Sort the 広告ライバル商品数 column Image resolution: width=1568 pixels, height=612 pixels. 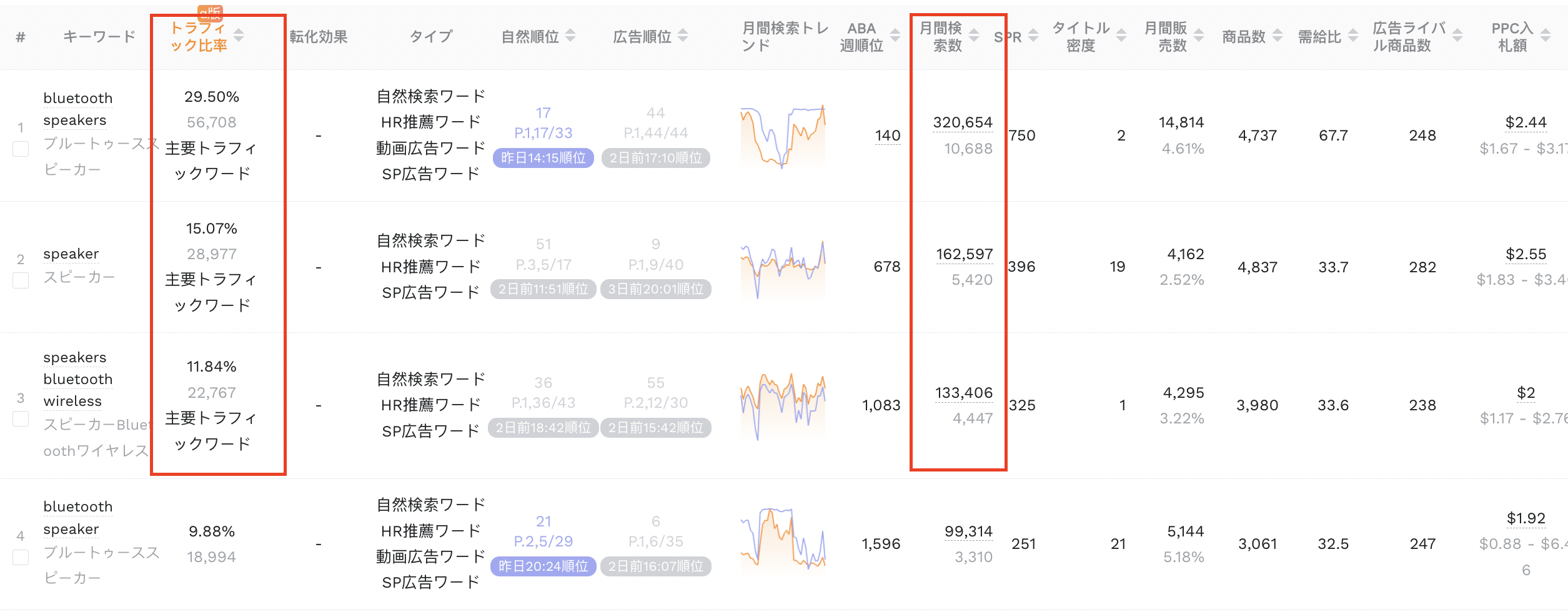point(1457,36)
